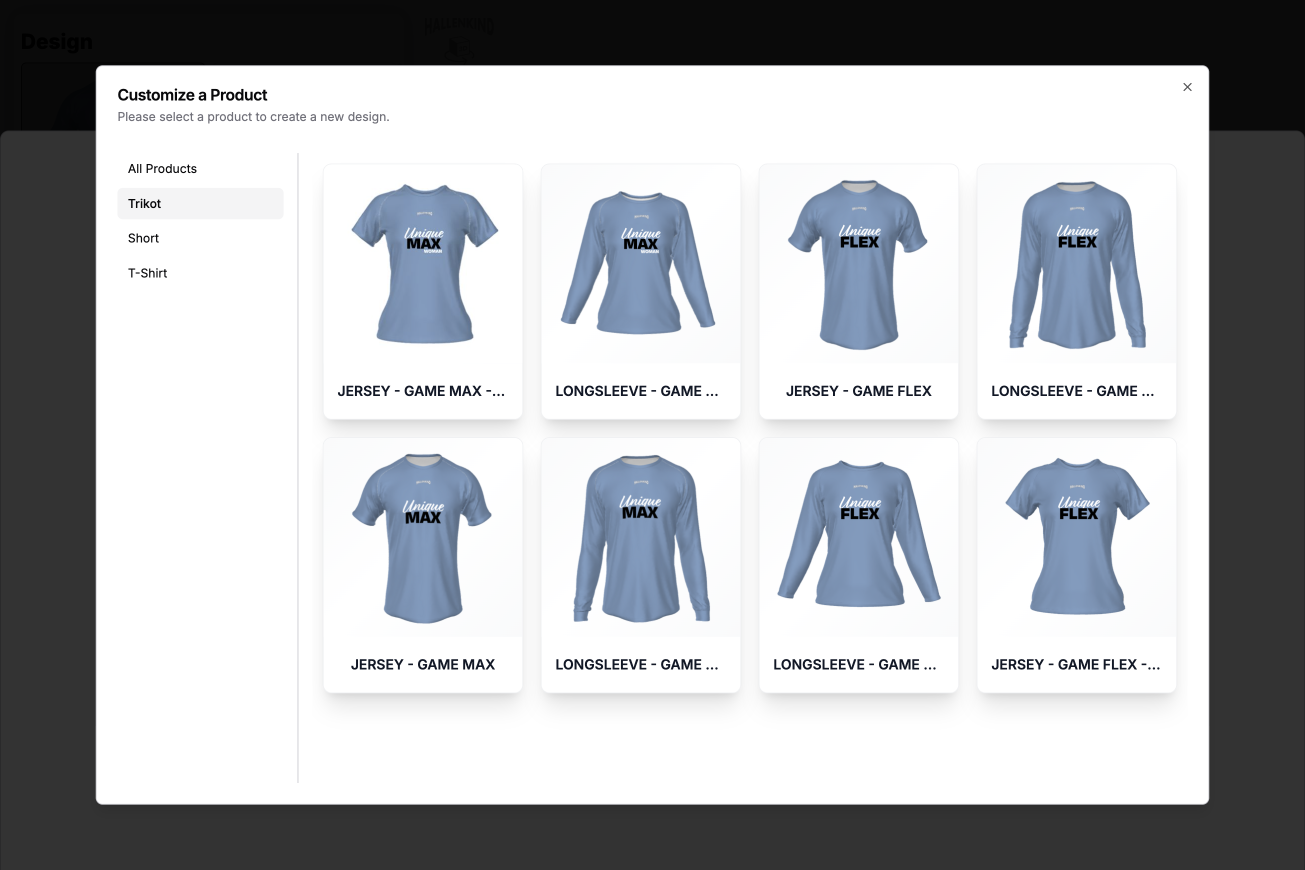Open the T-Shirt category
Image resolution: width=1305 pixels, height=870 pixels.
(x=148, y=273)
